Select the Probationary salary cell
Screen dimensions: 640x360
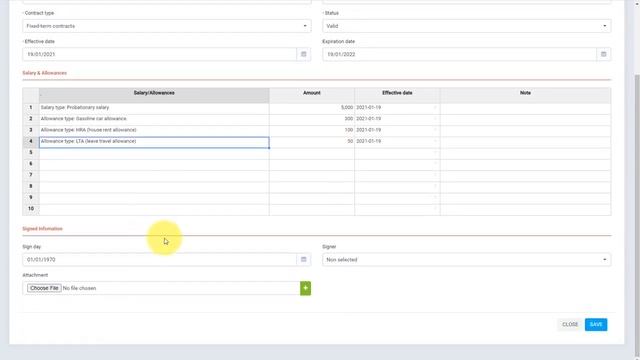pos(154,108)
